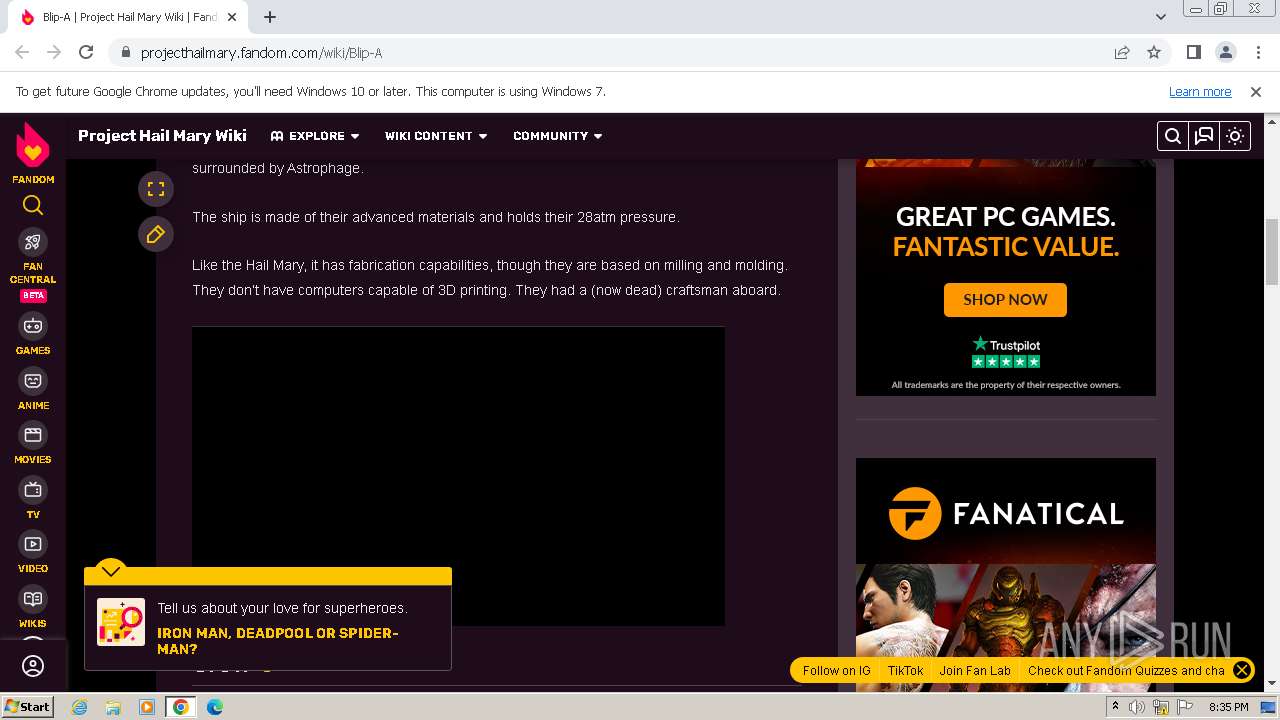
Task: Click the taskbar volume icon
Action: pos(1137,707)
